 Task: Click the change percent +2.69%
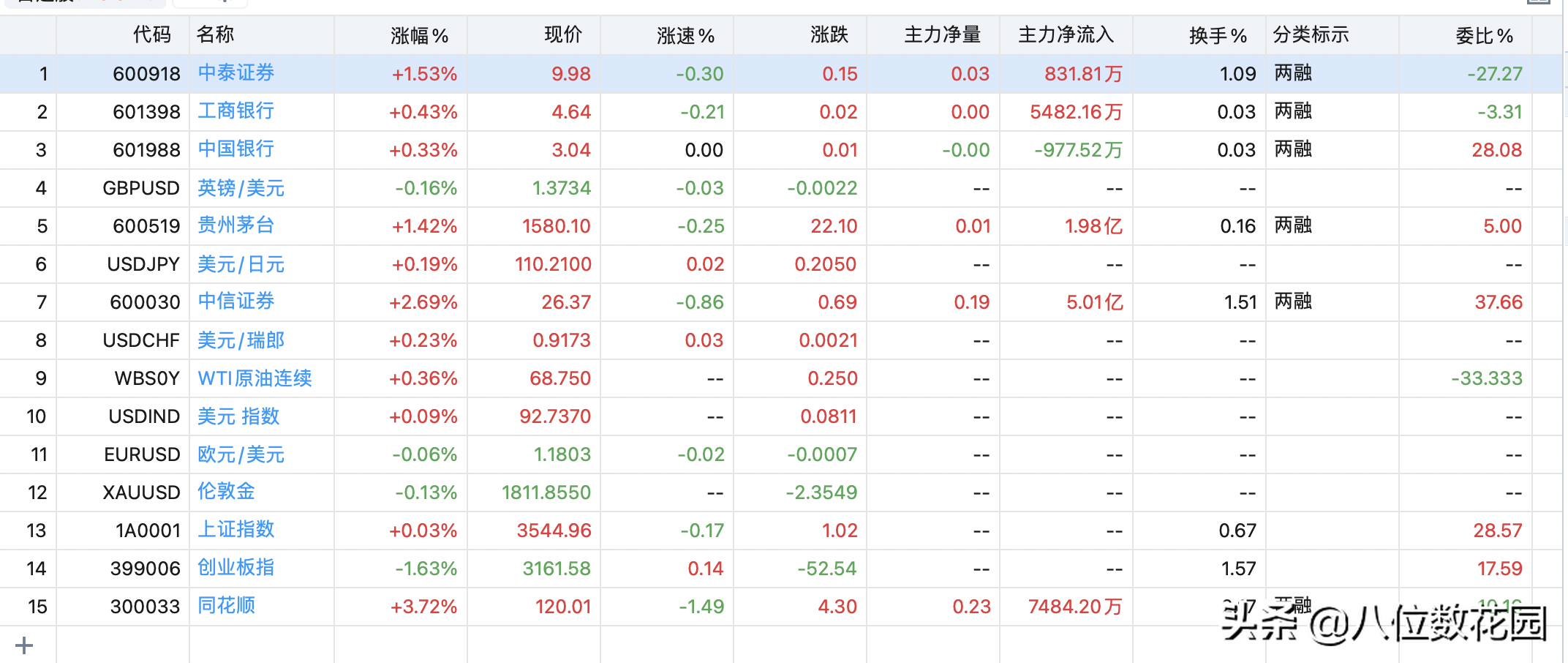(423, 302)
